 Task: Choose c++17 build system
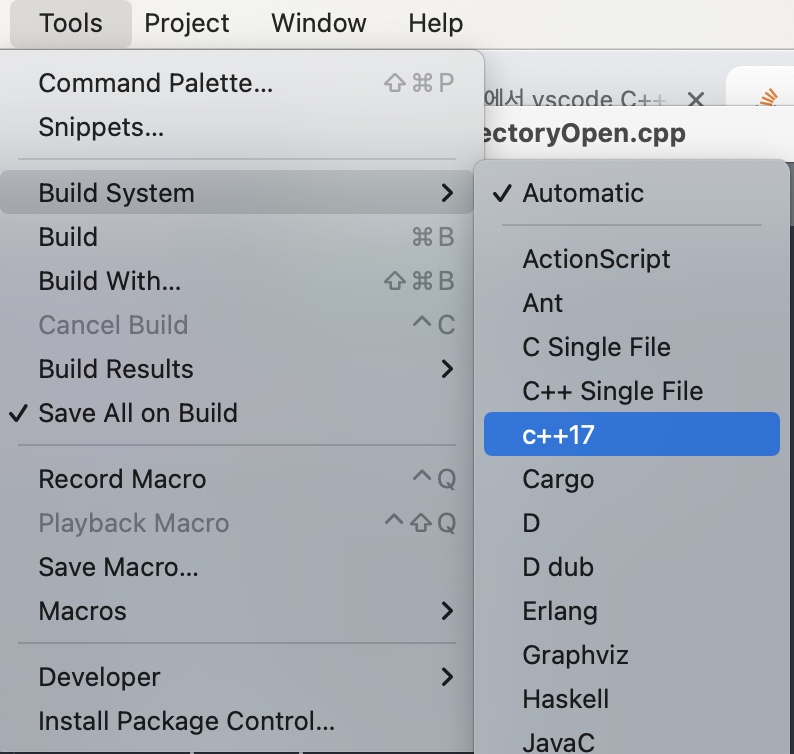(631, 434)
